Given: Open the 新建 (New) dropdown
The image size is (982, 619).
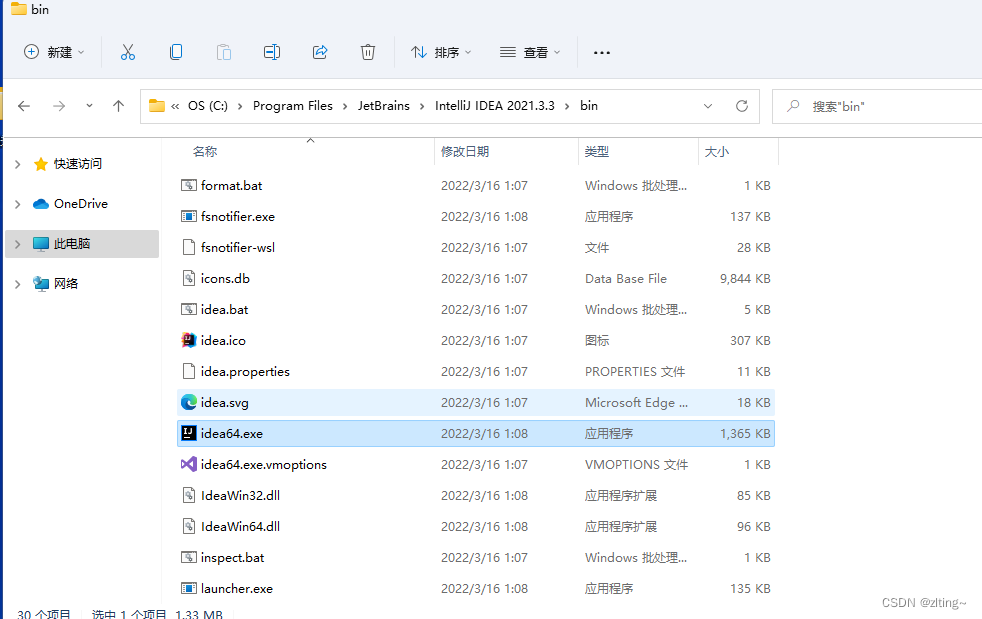Looking at the screenshot, I should click(53, 52).
